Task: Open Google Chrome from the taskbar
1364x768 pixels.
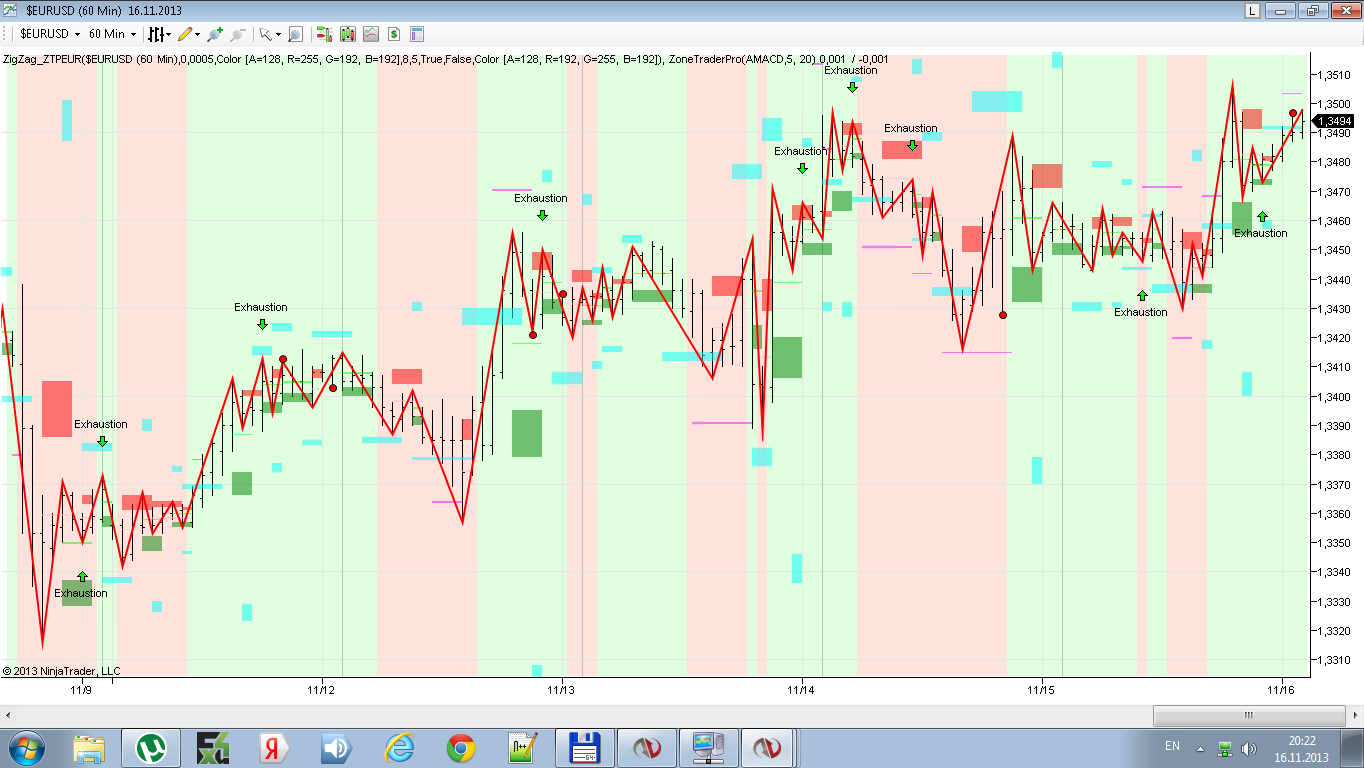Action: click(460, 748)
